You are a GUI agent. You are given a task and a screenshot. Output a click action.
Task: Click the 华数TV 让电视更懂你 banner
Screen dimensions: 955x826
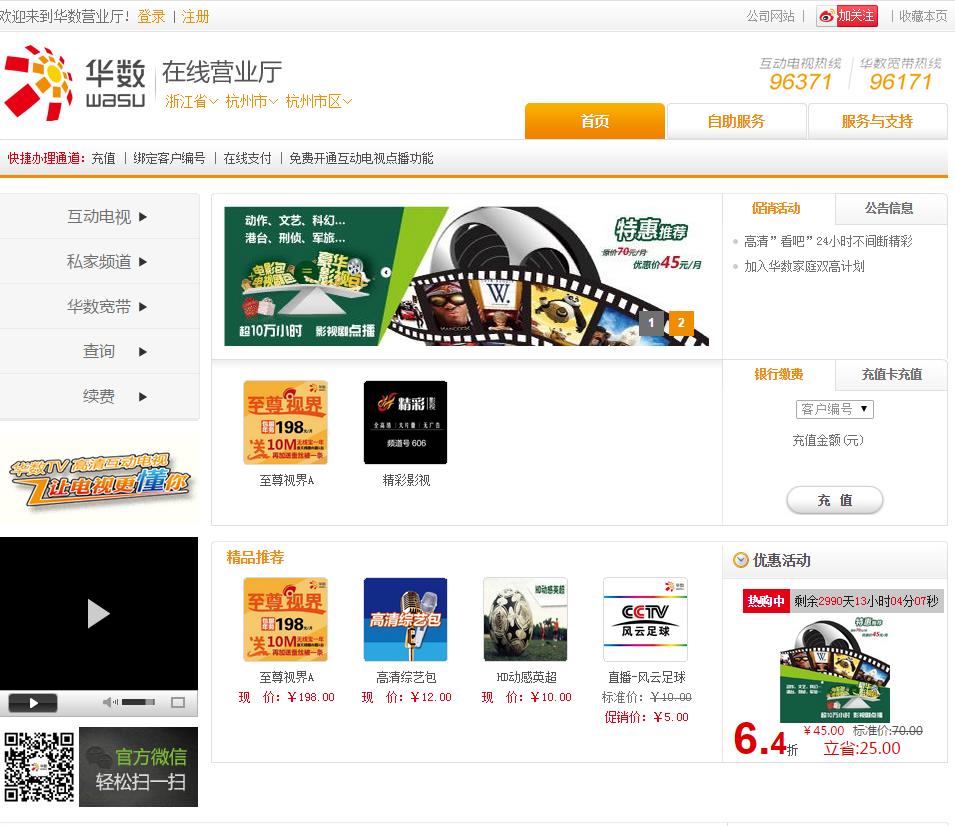pyautogui.click(x=99, y=481)
